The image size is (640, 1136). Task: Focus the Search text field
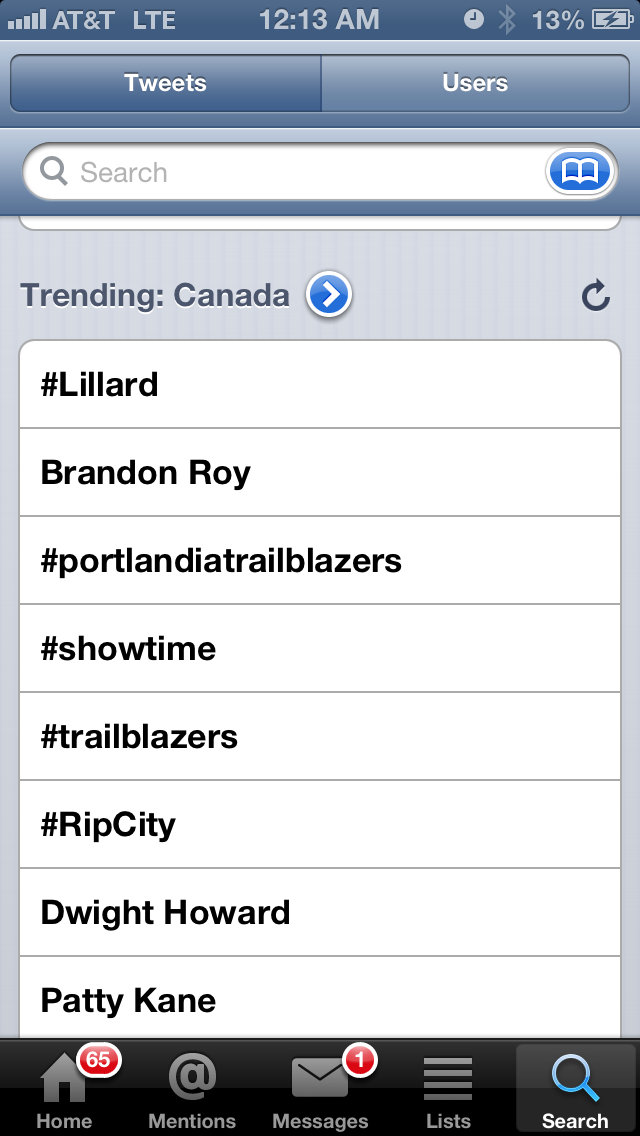pos(300,173)
